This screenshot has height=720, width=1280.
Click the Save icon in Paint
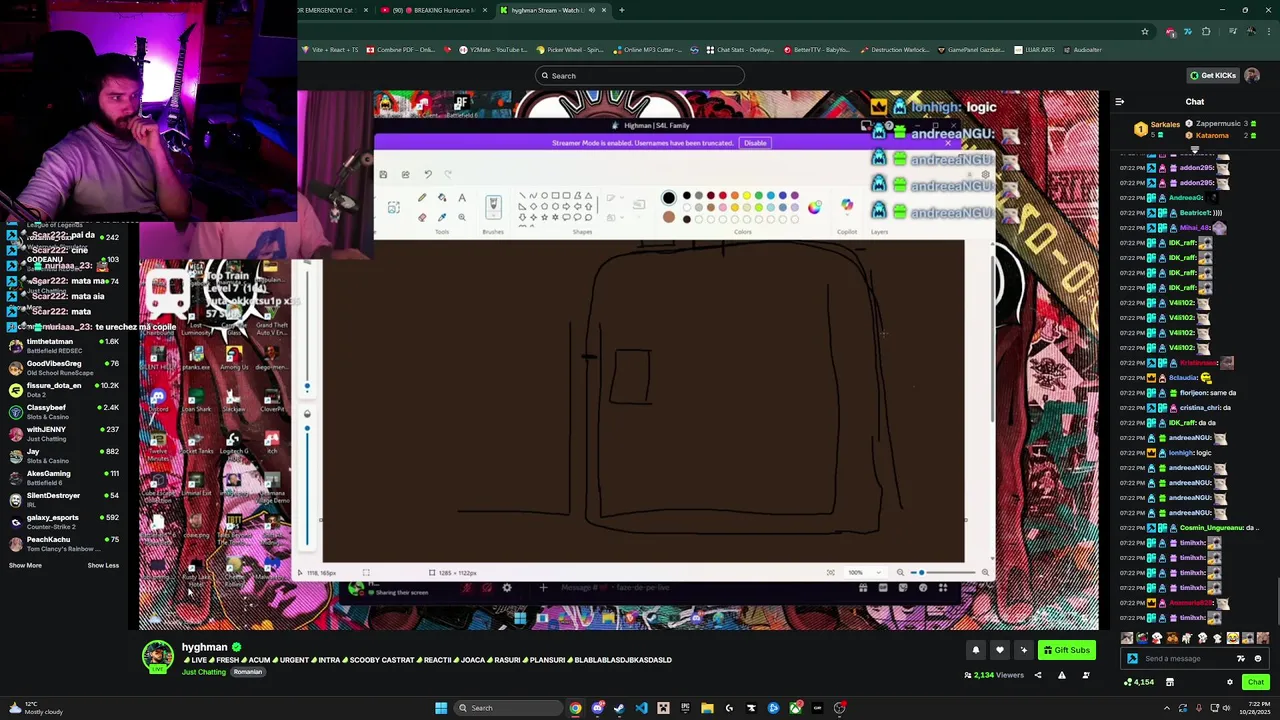[383, 174]
